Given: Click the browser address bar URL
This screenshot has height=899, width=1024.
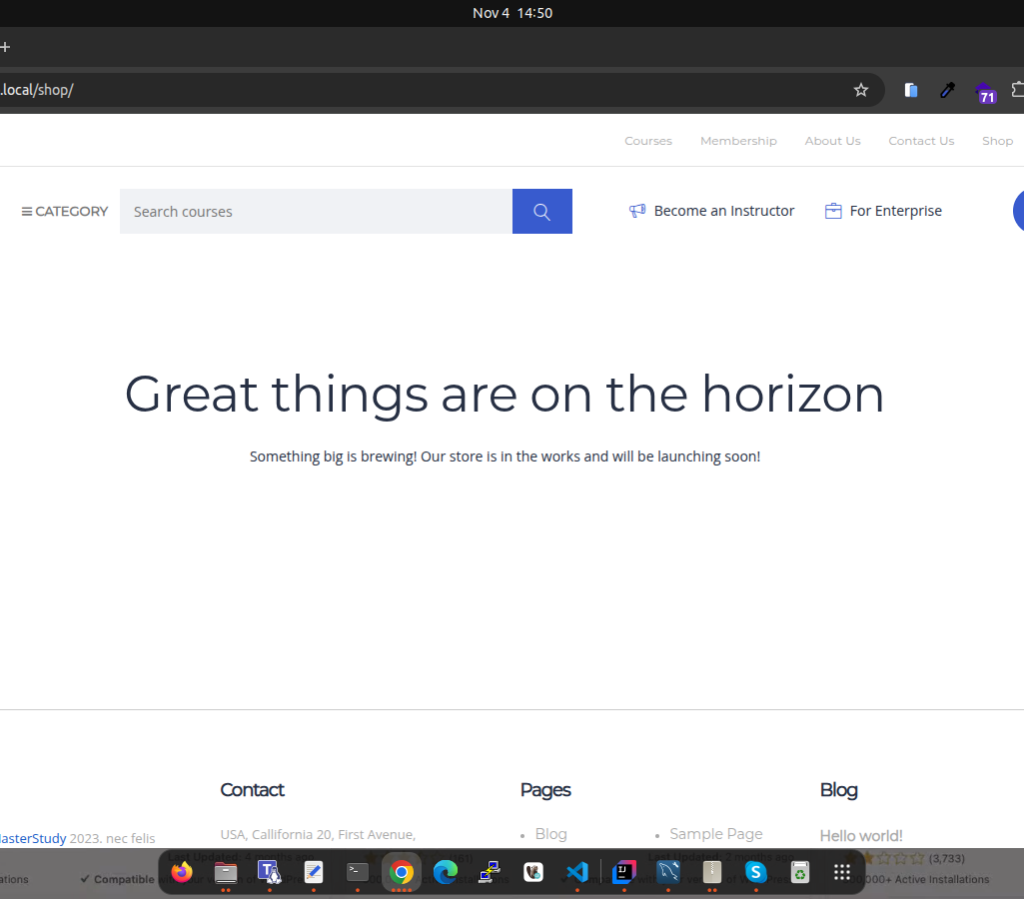Looking at the screenshot, I should tap(400, 90).
